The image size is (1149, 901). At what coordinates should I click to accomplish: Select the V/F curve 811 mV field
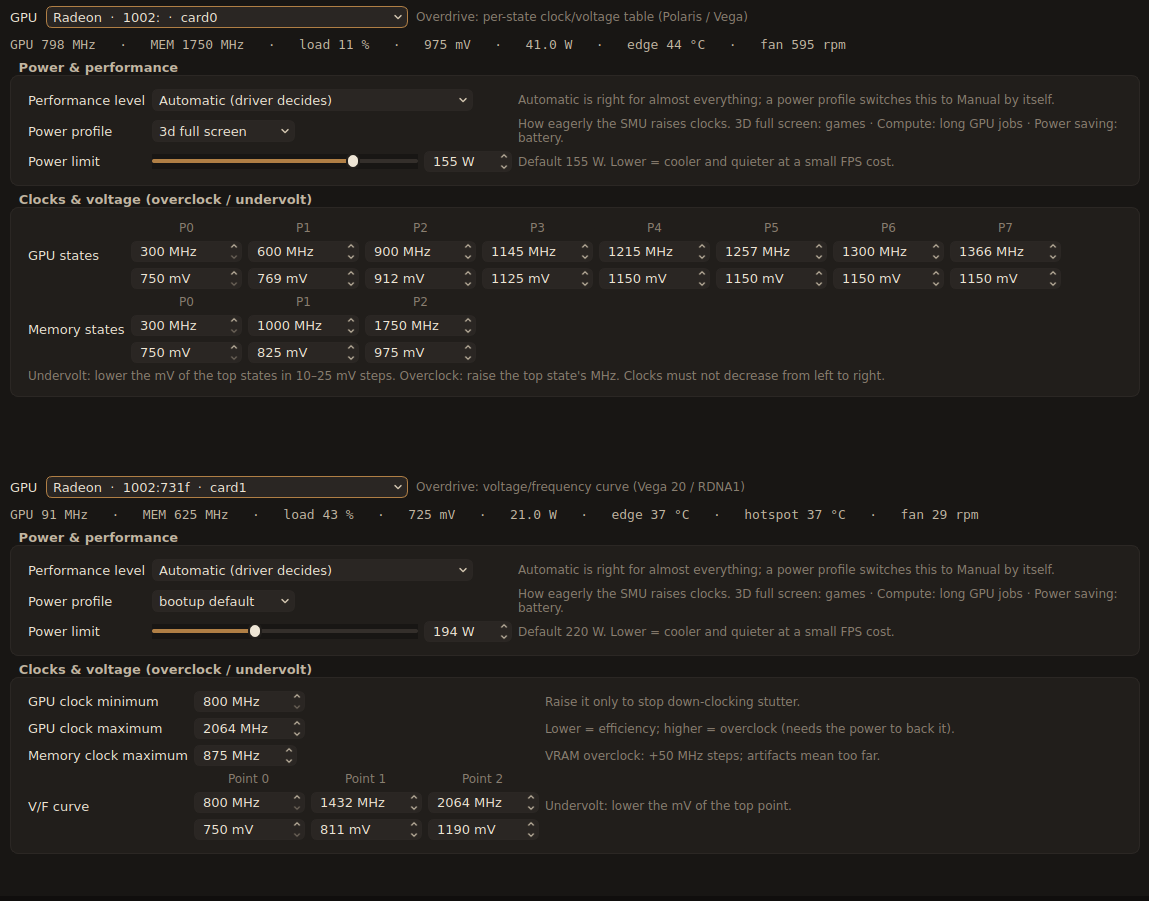tap(366, 830)
